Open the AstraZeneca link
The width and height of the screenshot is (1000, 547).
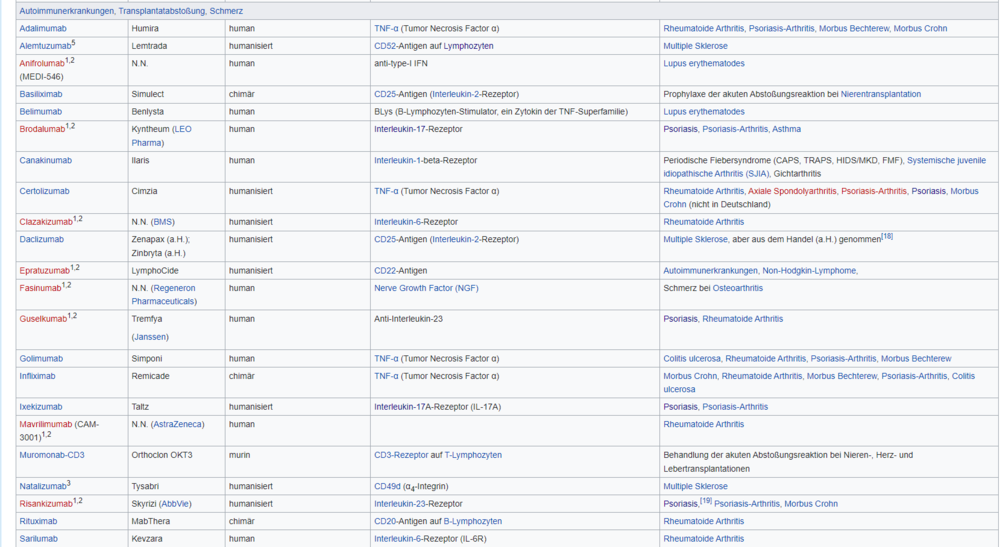177,424
